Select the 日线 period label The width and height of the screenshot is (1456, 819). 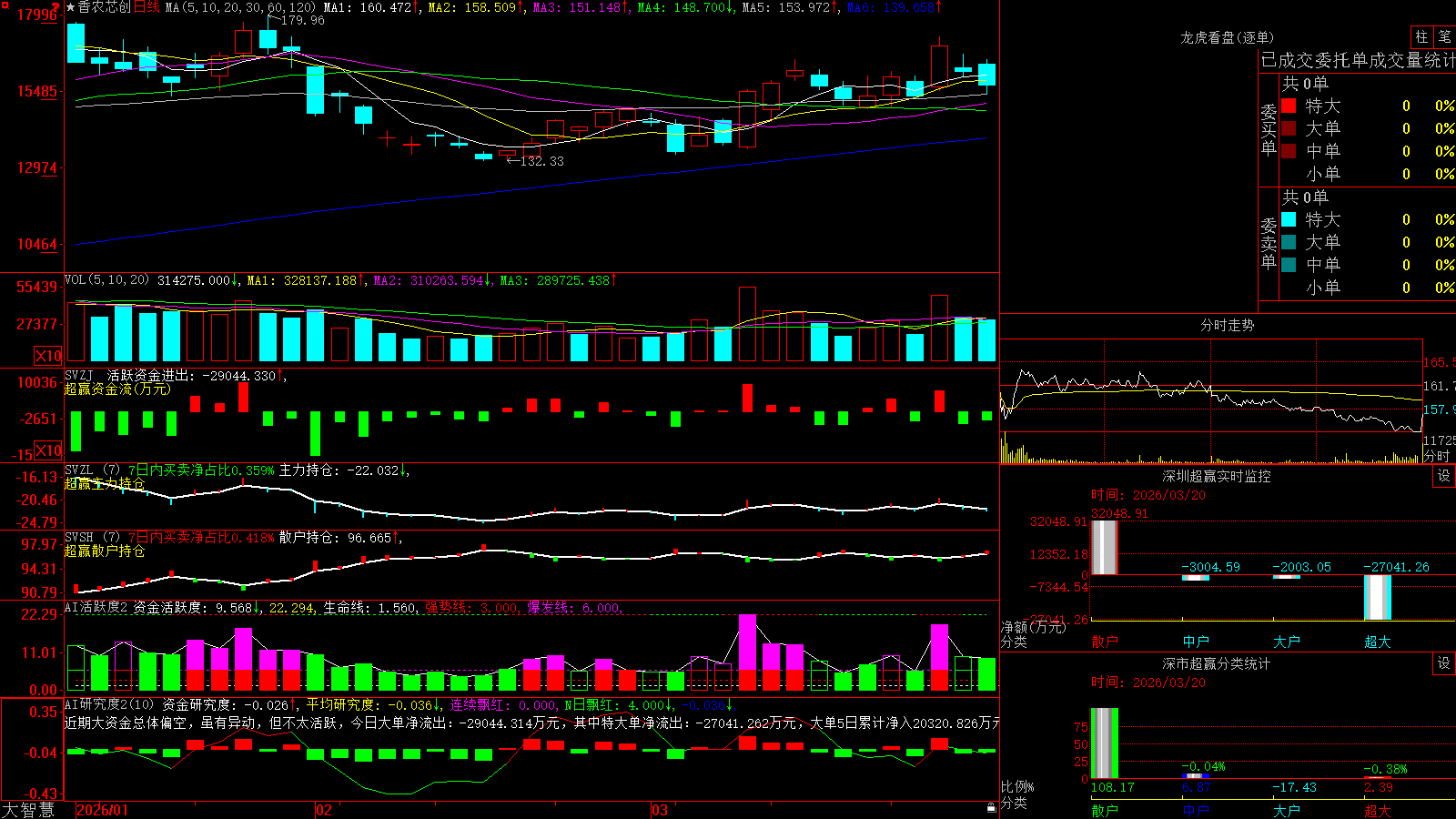click(147, 7)
